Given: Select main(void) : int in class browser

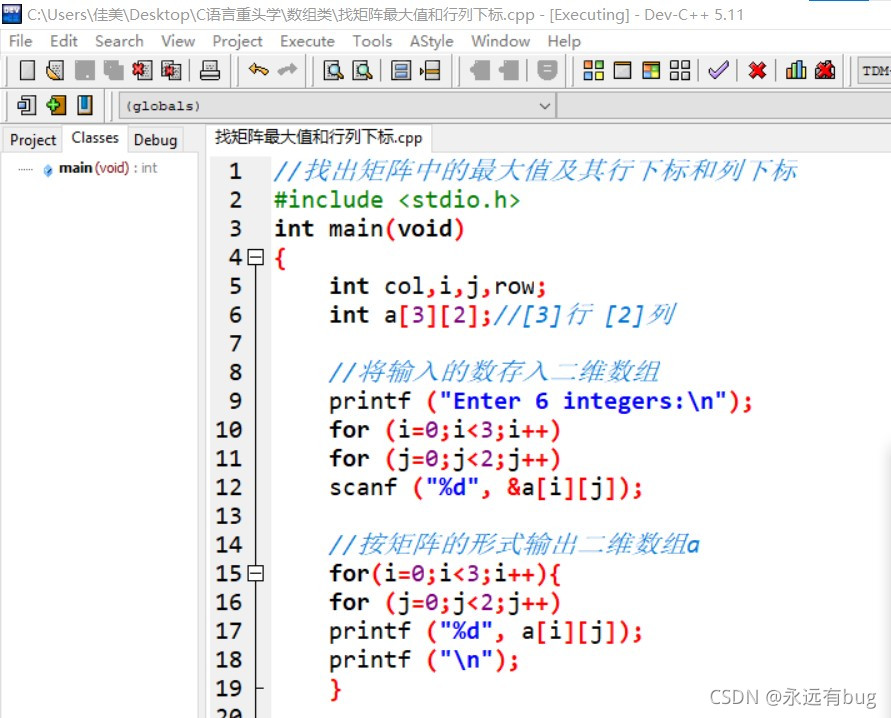Looking at the screenshot, I should 108,168.
